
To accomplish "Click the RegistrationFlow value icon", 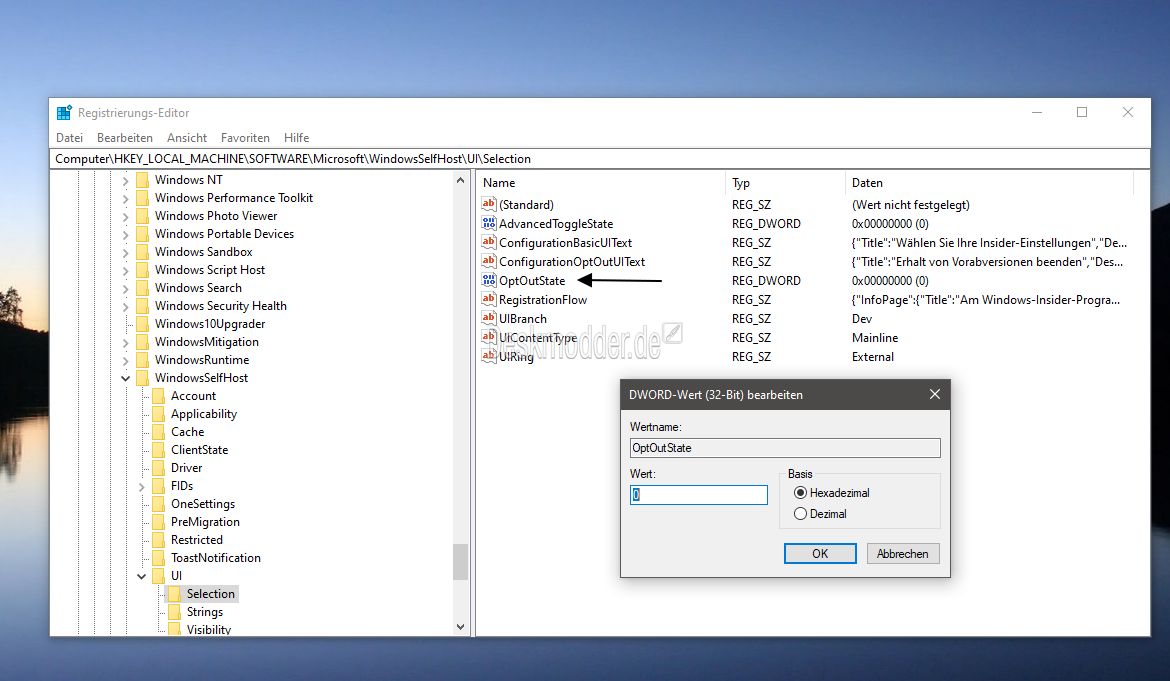I will point(489,299).
